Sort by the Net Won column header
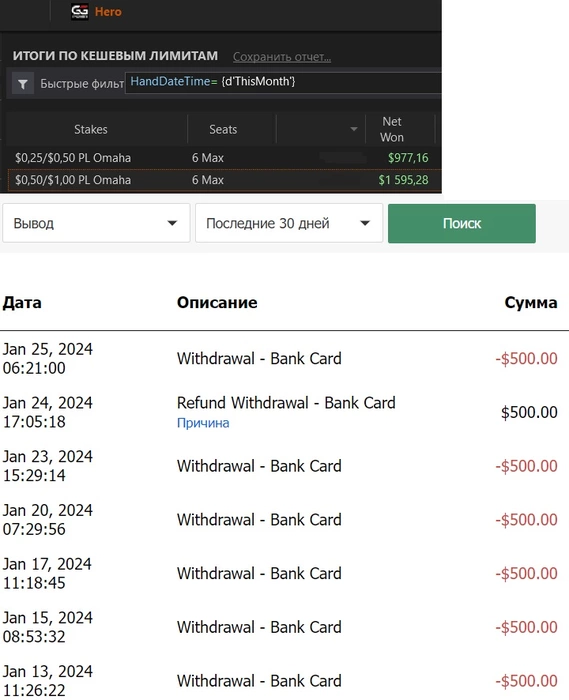Image resolution: width=569 pixels, height=700 pixels. [x=392, y=129]
